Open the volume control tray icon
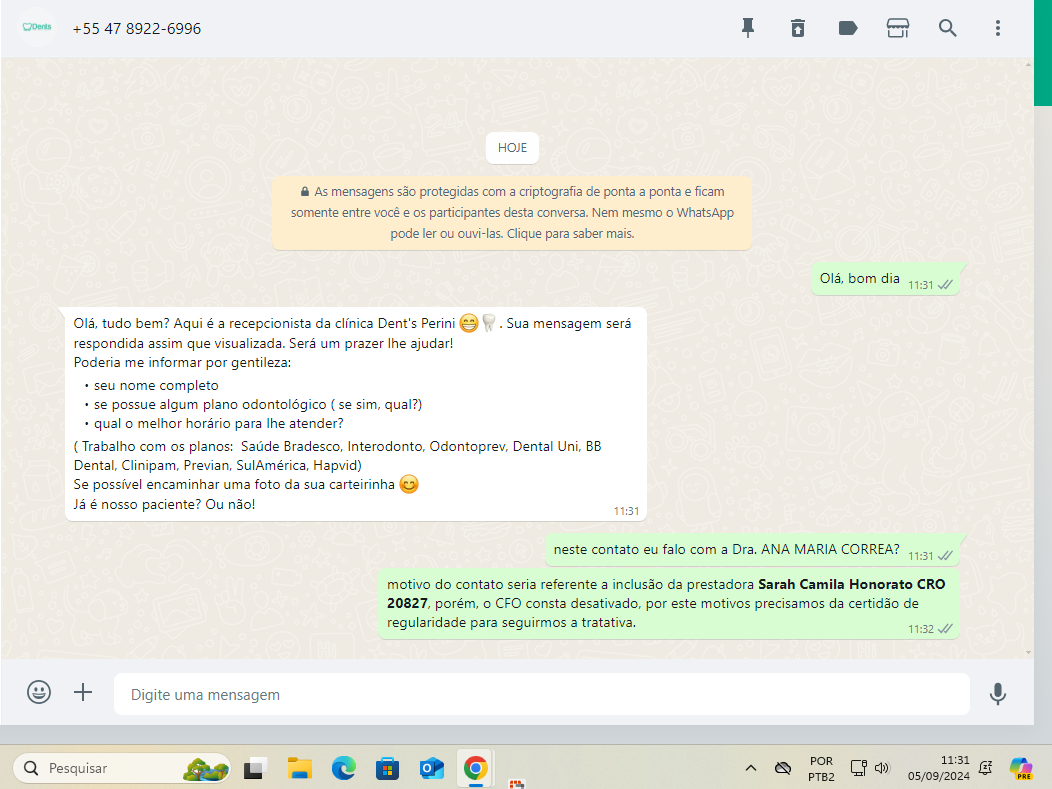The width and height of the screenshot is (1052, 789). pos(882,768)
